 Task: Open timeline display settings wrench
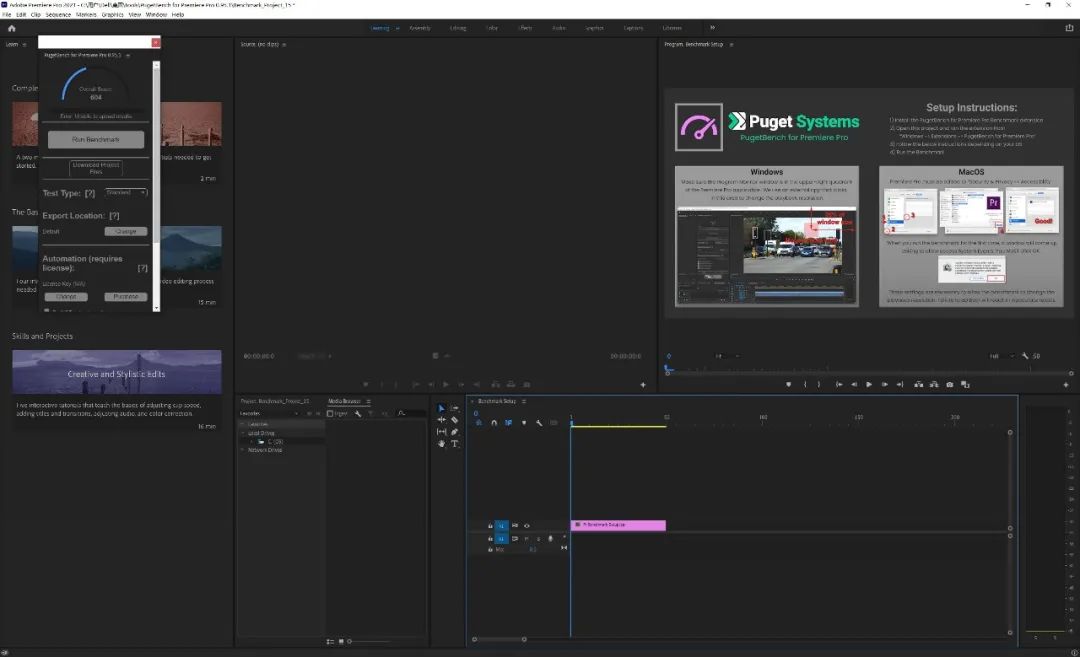click(539, 423)
